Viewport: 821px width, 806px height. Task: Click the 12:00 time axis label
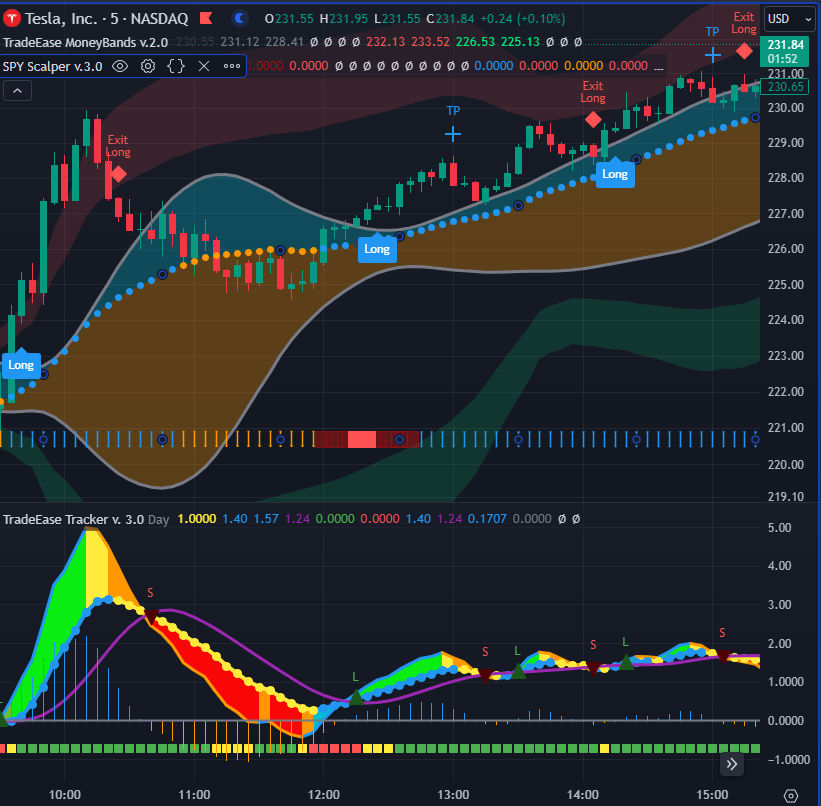tap(324, 795)
